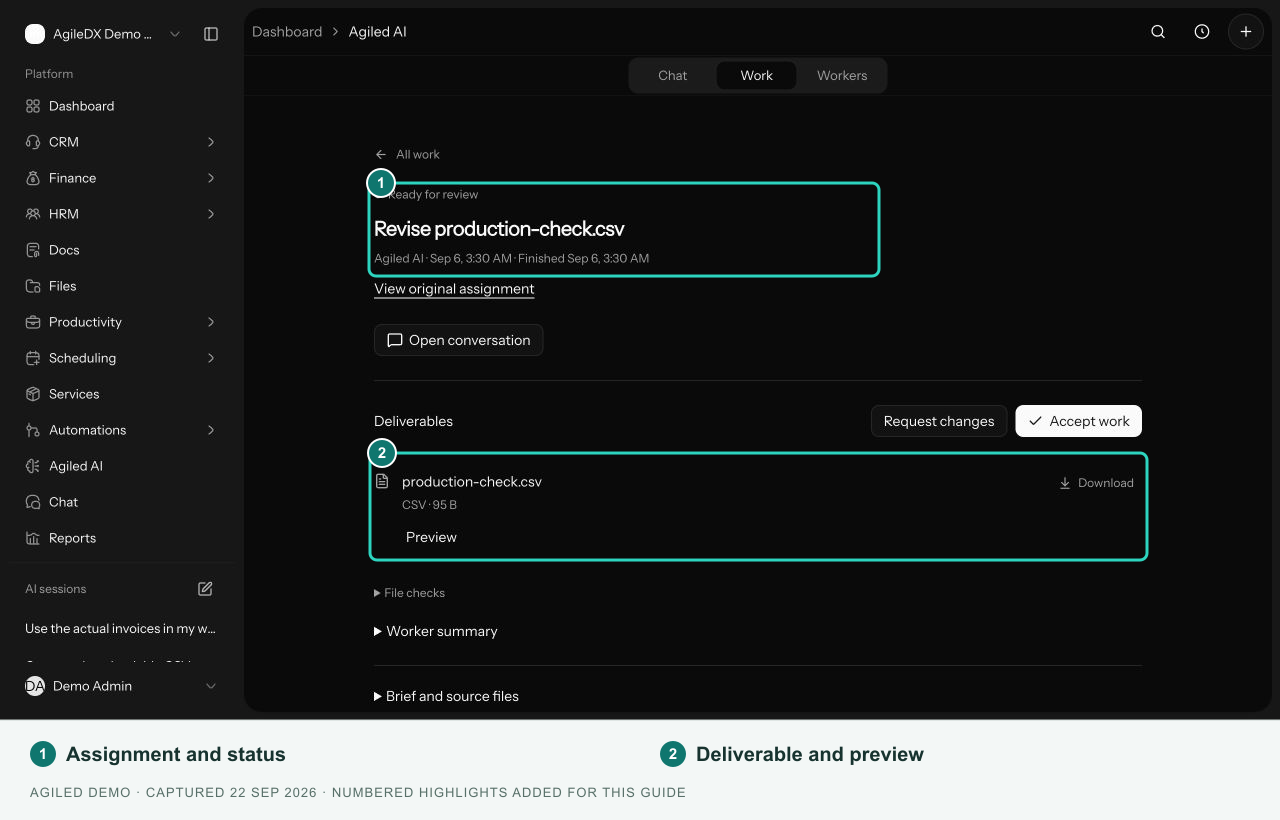This screenshot has height=820, width=1280.
Task: Switch to the Workers tab
Action: pos(842,76)
